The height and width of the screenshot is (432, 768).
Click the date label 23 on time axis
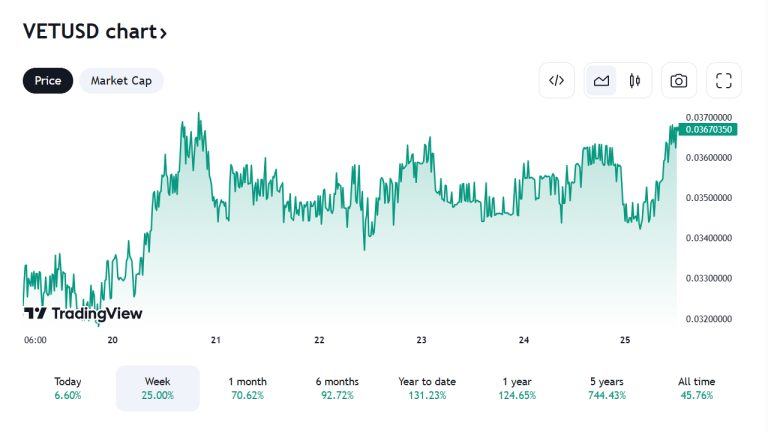coord(422,340)
